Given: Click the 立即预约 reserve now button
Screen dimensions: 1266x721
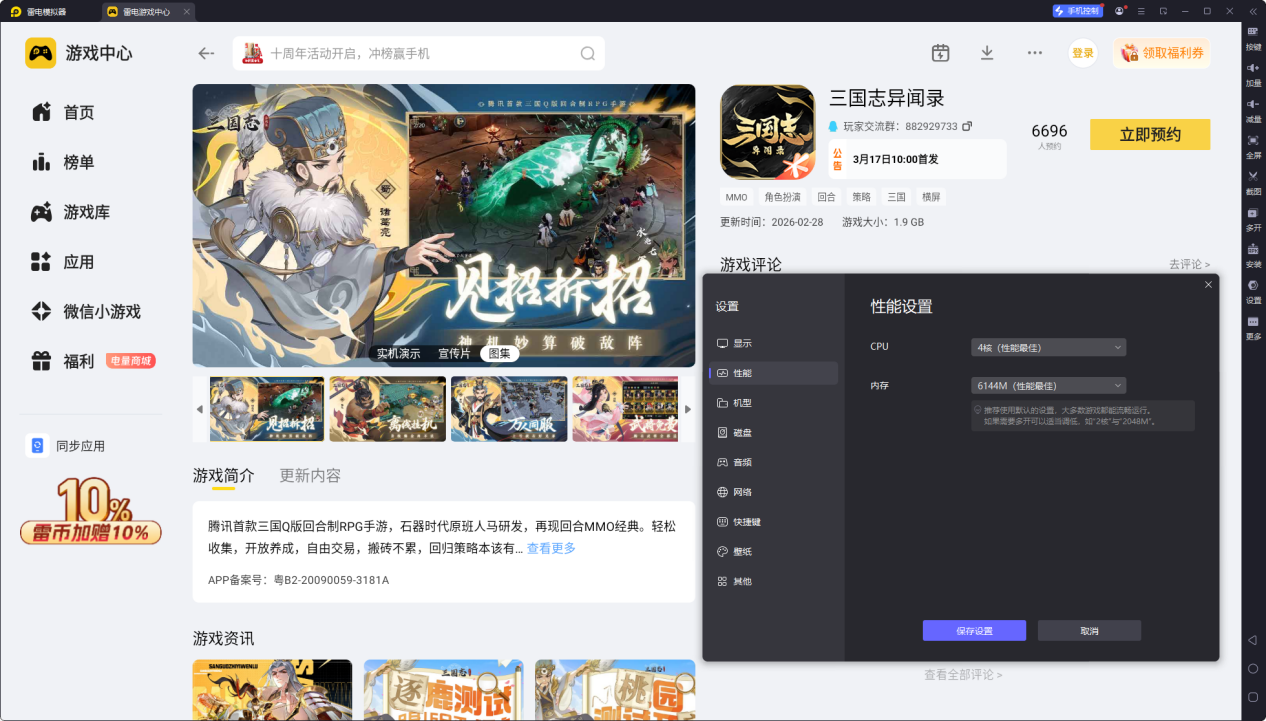Looking at the screenshot, I should coord(1150,135).
